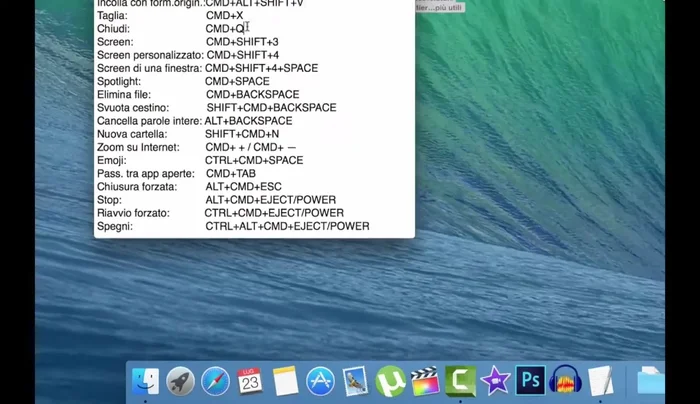Click the 'Screen personalizzato:' label
This screenshot has height=404, width=700.
(x=150, y=55)
